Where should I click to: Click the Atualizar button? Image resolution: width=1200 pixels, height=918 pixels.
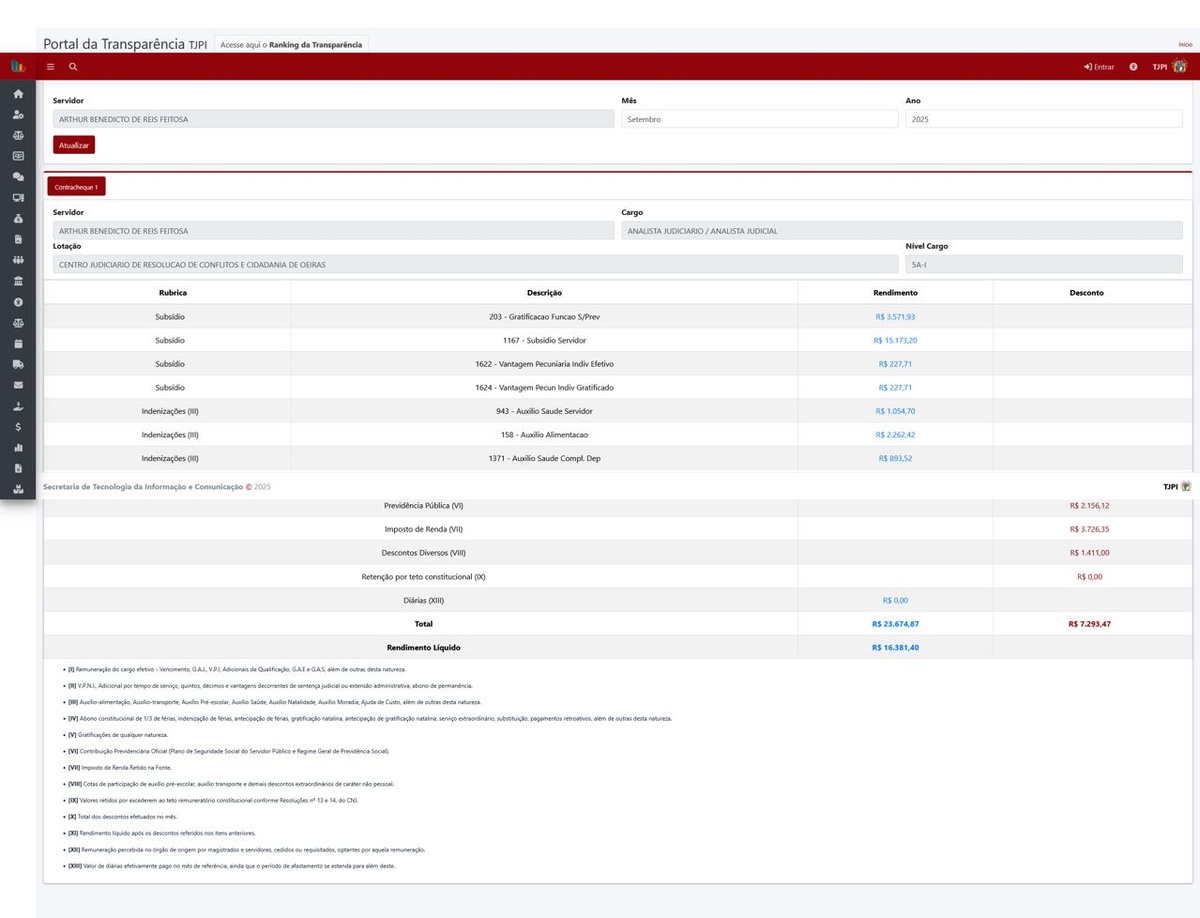tap(74, 145)
